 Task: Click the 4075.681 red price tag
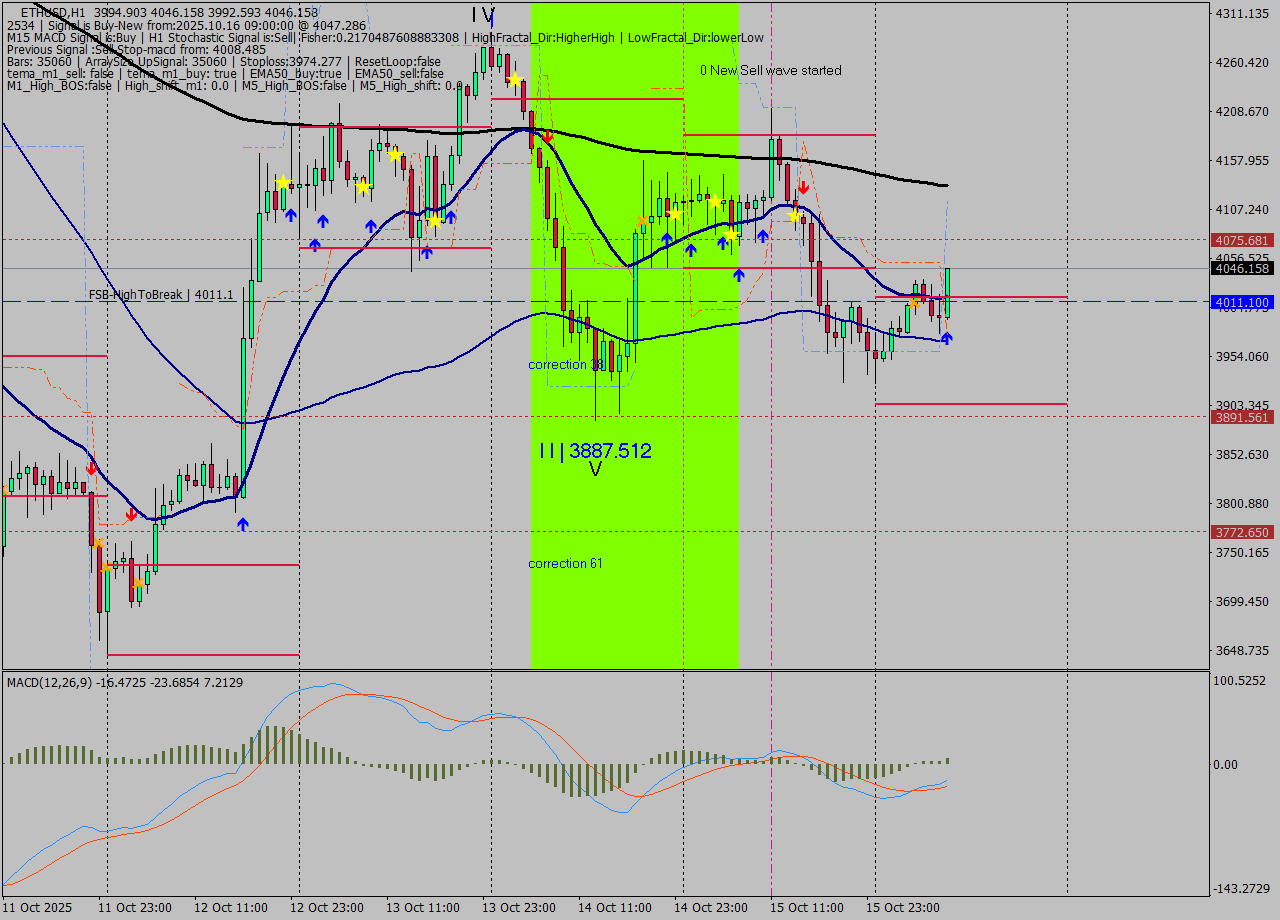(x=1241, y=240)
